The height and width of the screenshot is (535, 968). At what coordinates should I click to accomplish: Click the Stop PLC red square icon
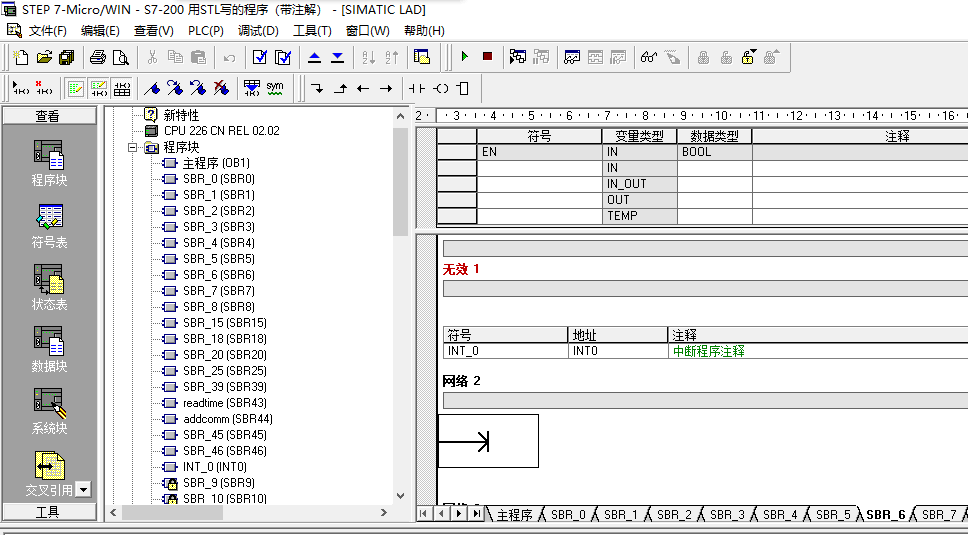coord(487,57)
